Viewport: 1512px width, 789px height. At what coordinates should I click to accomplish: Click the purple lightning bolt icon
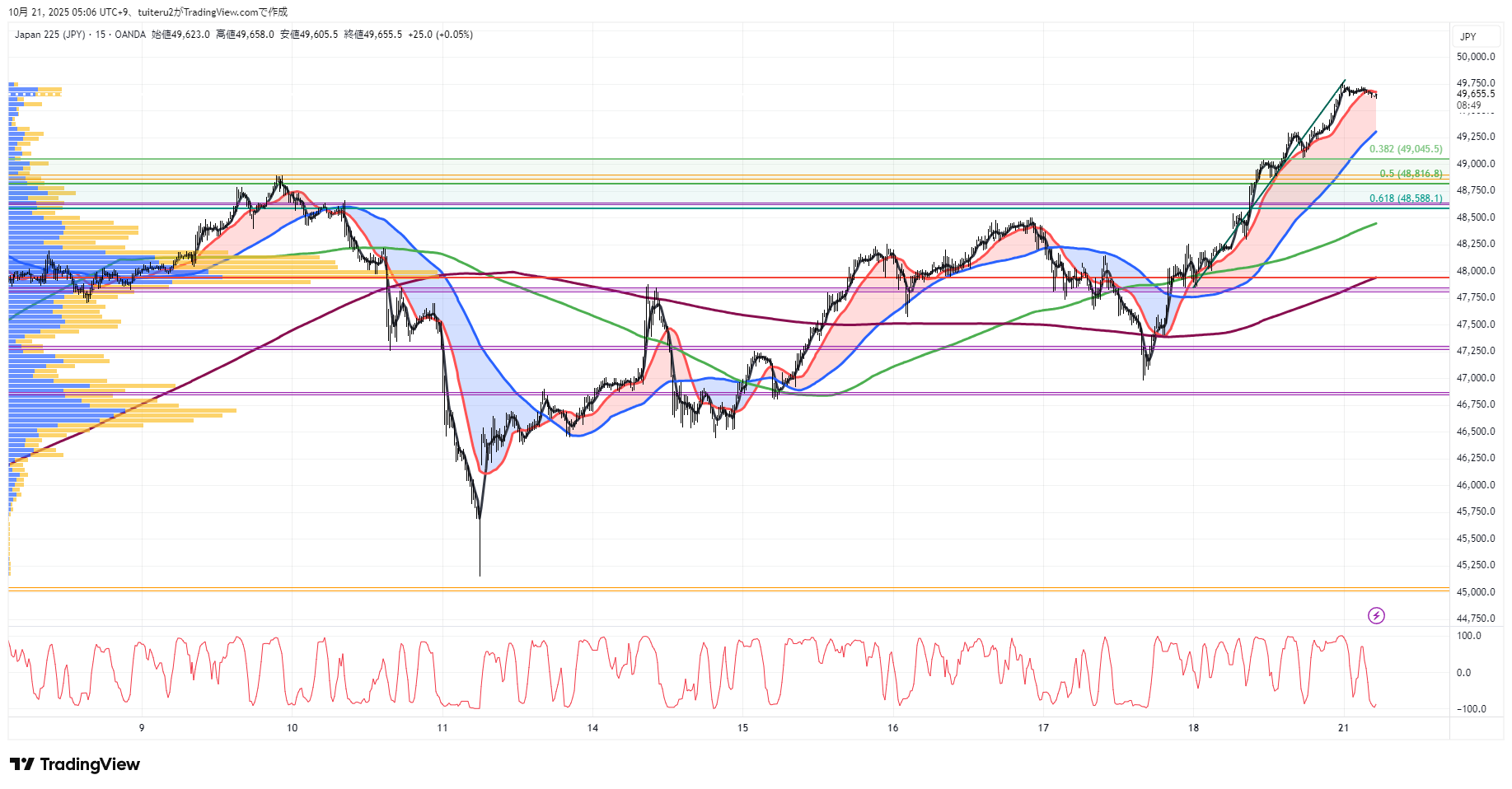(1376, 615)
